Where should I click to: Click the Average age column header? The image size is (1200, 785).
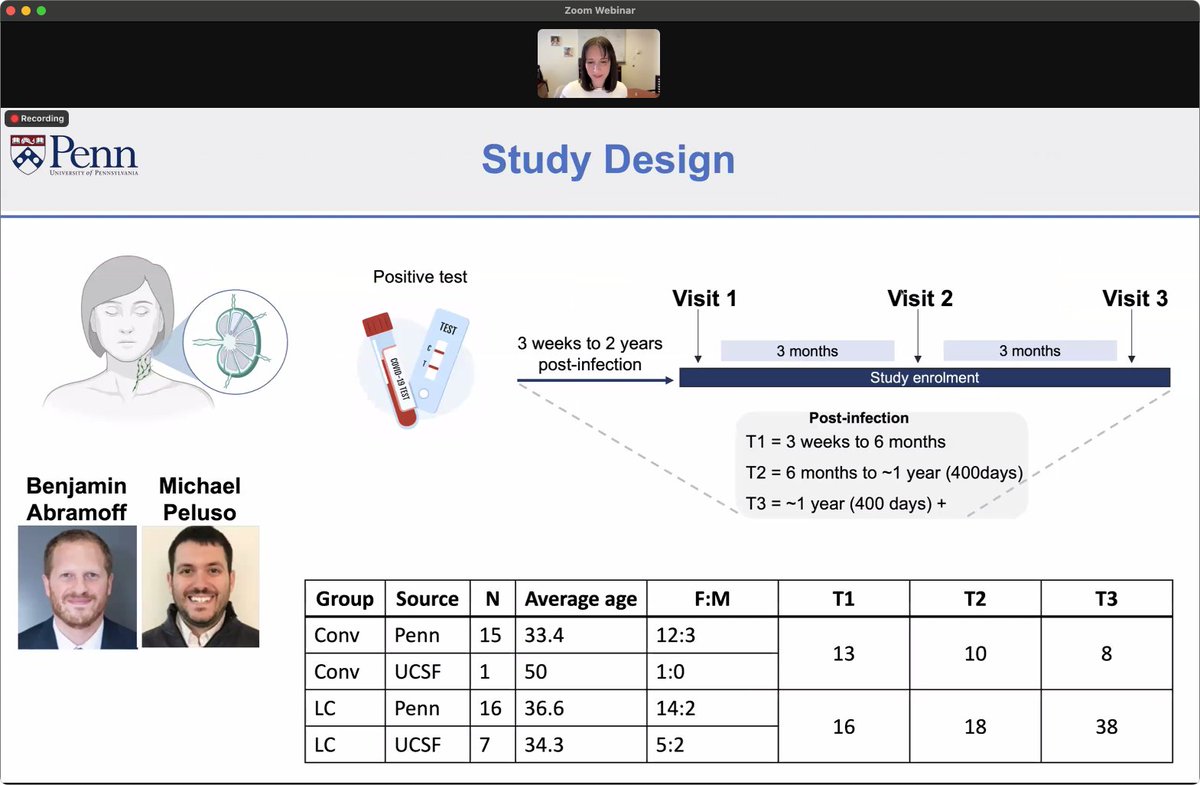click(581, 599)
